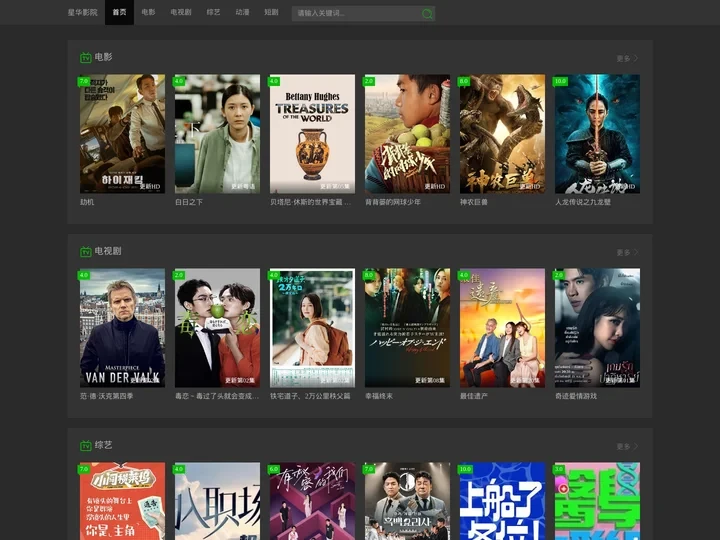Expand more via chevron in 电视剧 section

click(636, 253)
